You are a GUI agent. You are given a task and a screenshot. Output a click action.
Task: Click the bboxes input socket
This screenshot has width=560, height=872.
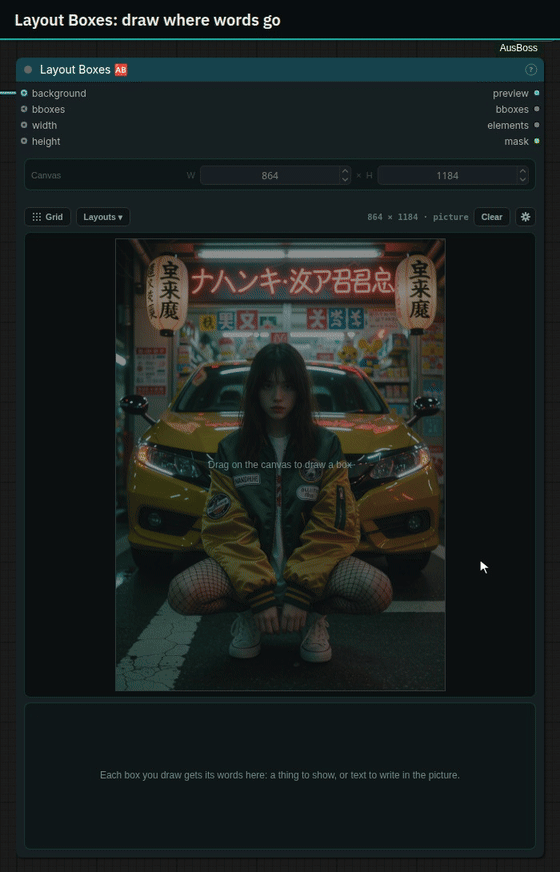click(x=24, y=109)
